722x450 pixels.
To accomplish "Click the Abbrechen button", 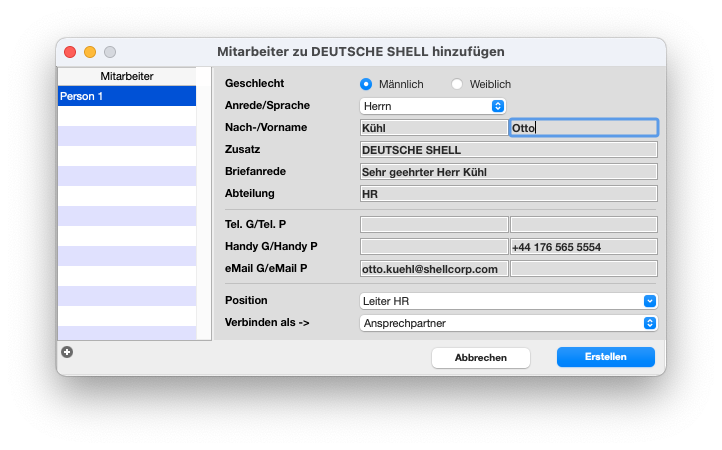I will click(x=481, y=358).
